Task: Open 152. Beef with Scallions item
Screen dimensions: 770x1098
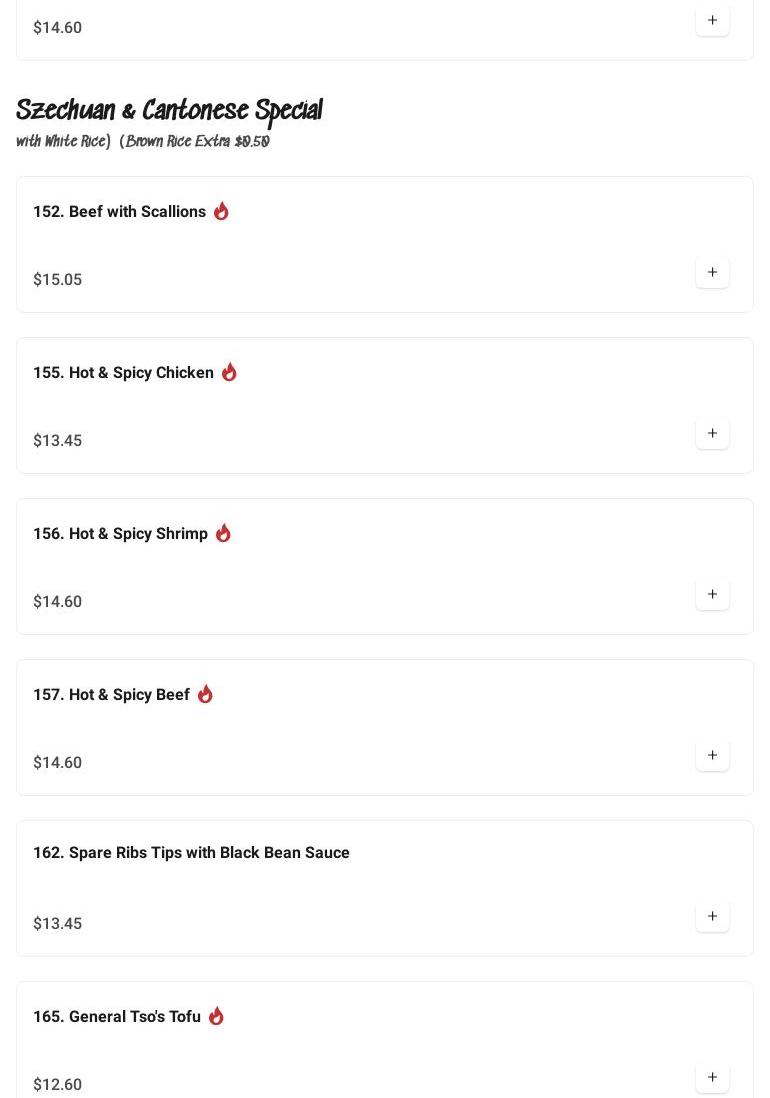Action: 119,212
